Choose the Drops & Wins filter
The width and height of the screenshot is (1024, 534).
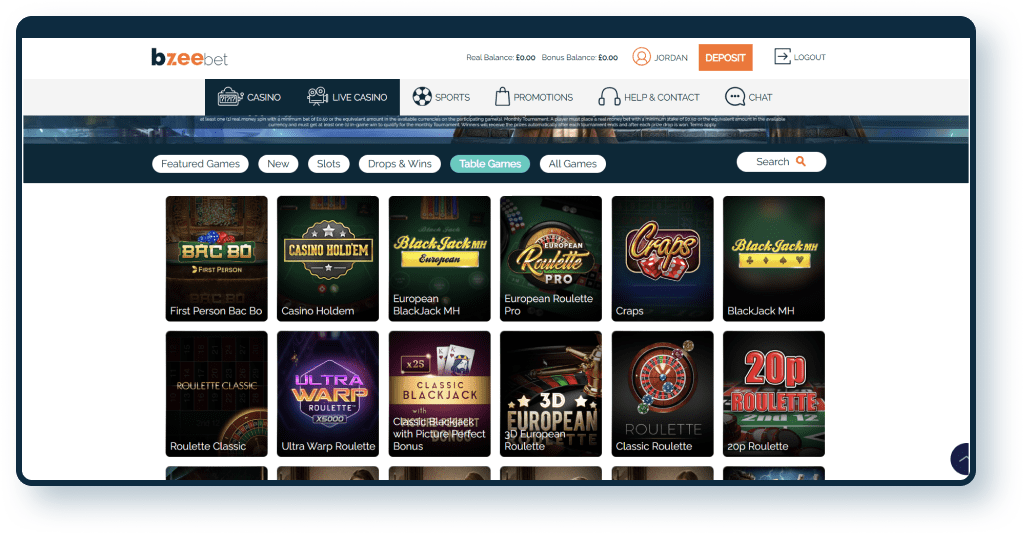coord(400,164)
